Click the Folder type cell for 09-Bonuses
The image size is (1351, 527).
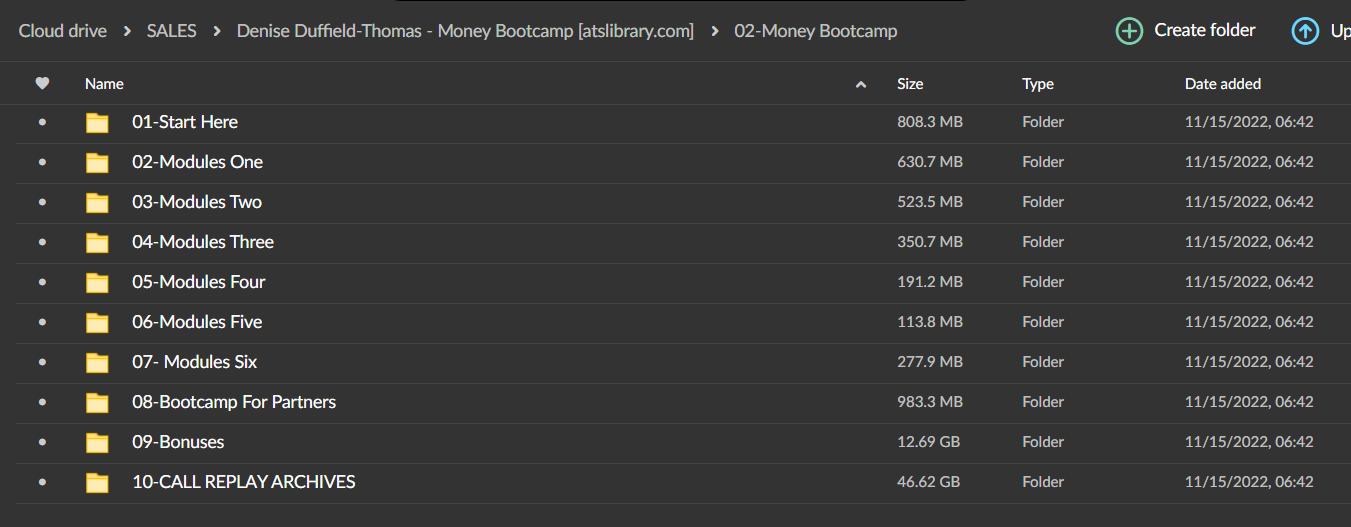coord(1043,442)
